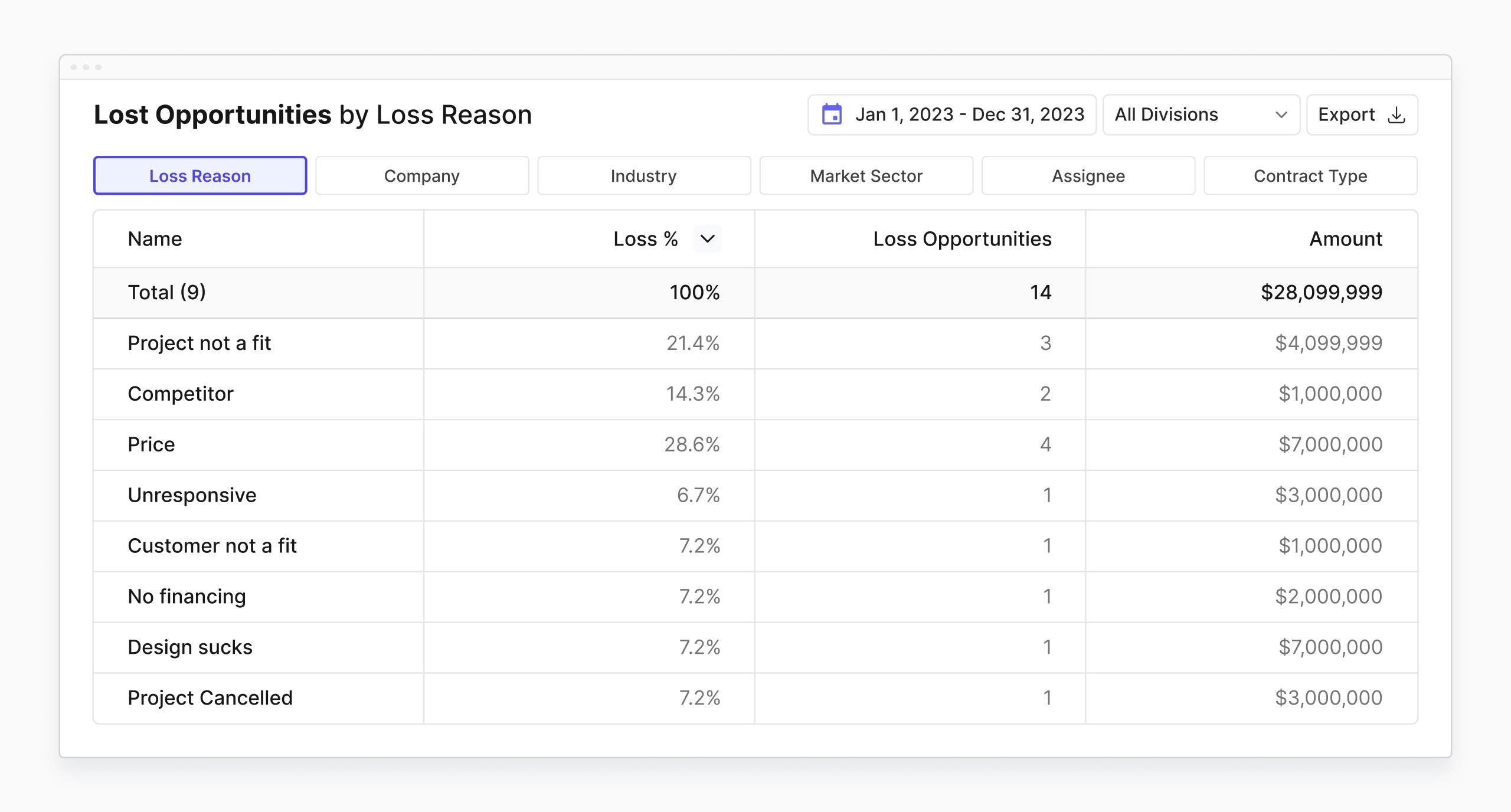Select the Assignee filter
The width and height of the screenshot is (1511, 812).
[1088, 175]
